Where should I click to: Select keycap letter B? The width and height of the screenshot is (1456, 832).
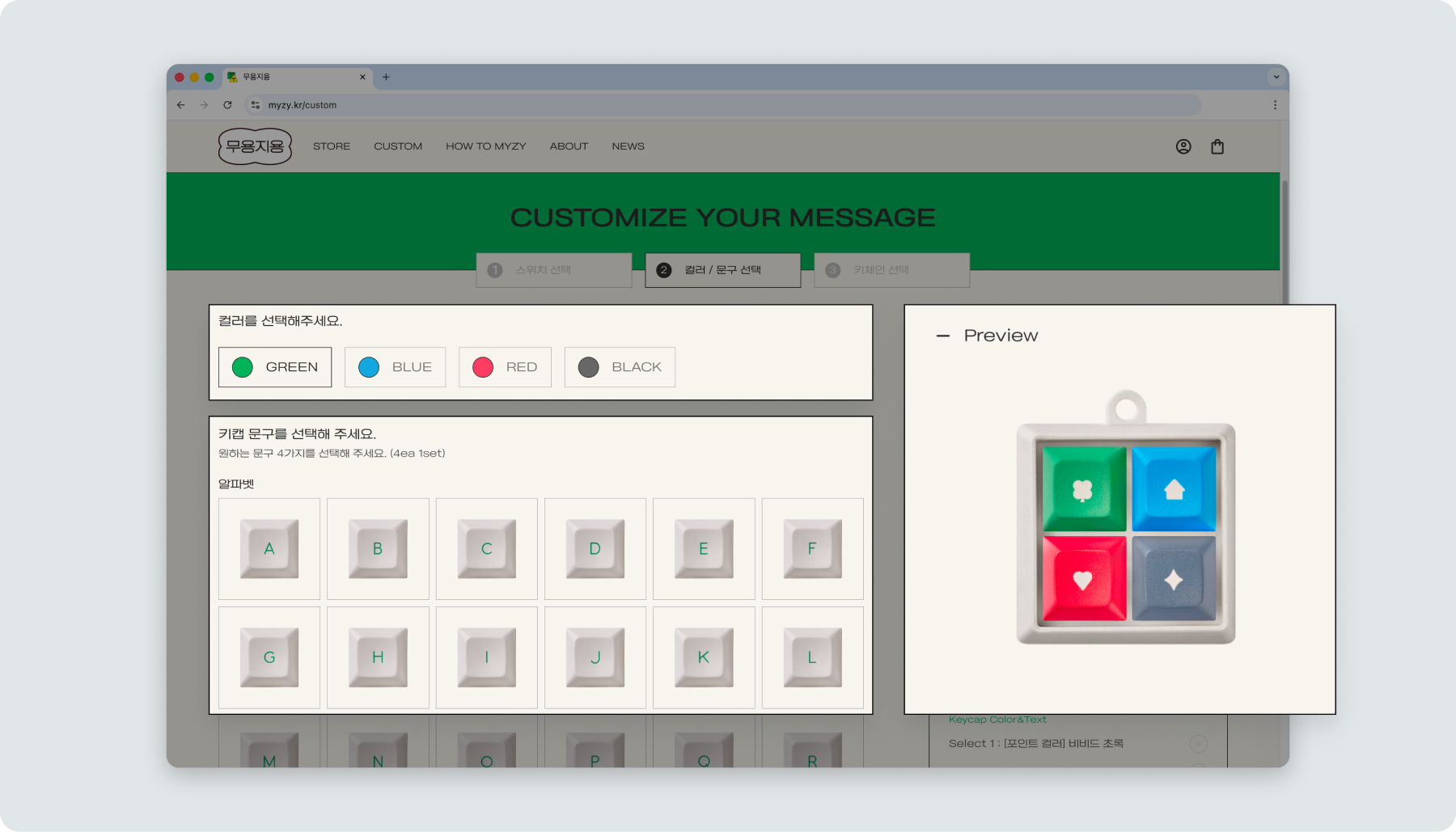pos(378,549)
